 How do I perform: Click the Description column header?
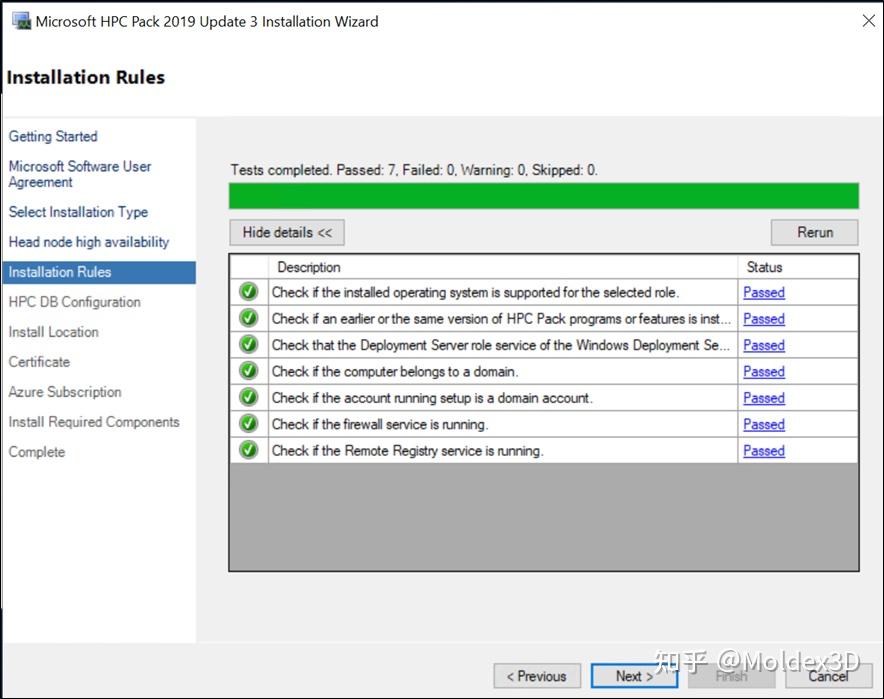point(309,267)
